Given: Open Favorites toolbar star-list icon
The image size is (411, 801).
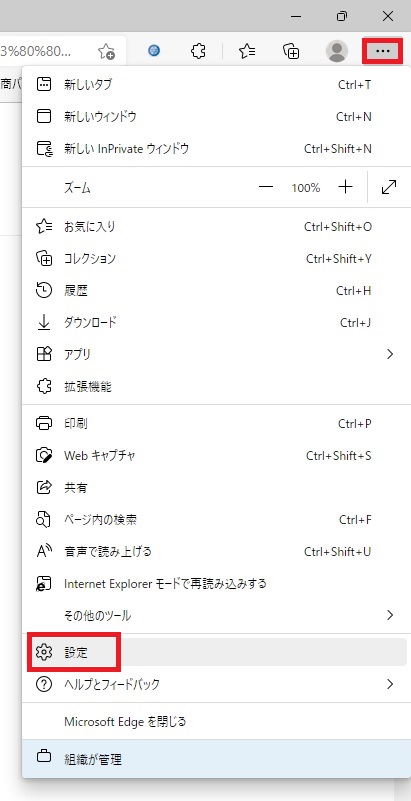Looking at the screenshot, I should (x=247, y=51).
